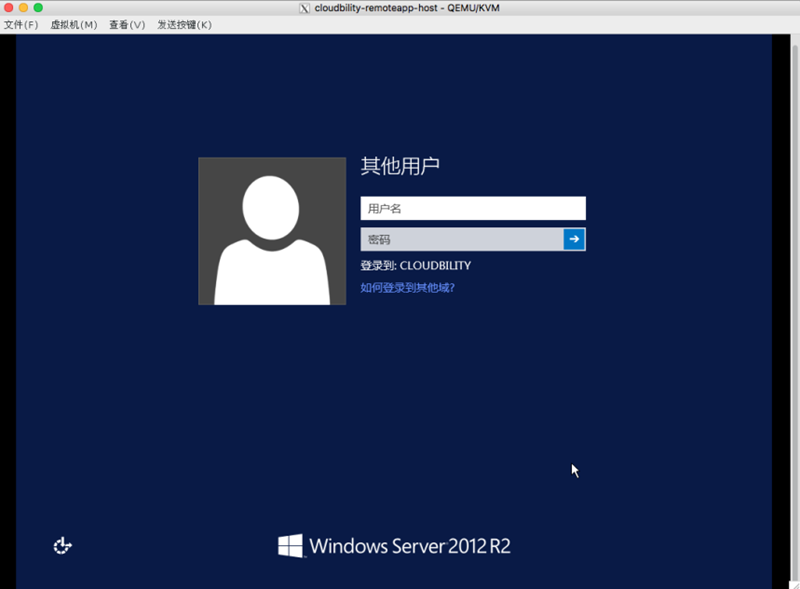Screen dimensions: 800x589
Task: Click the user avatar picture
Action: coord(272,231)
